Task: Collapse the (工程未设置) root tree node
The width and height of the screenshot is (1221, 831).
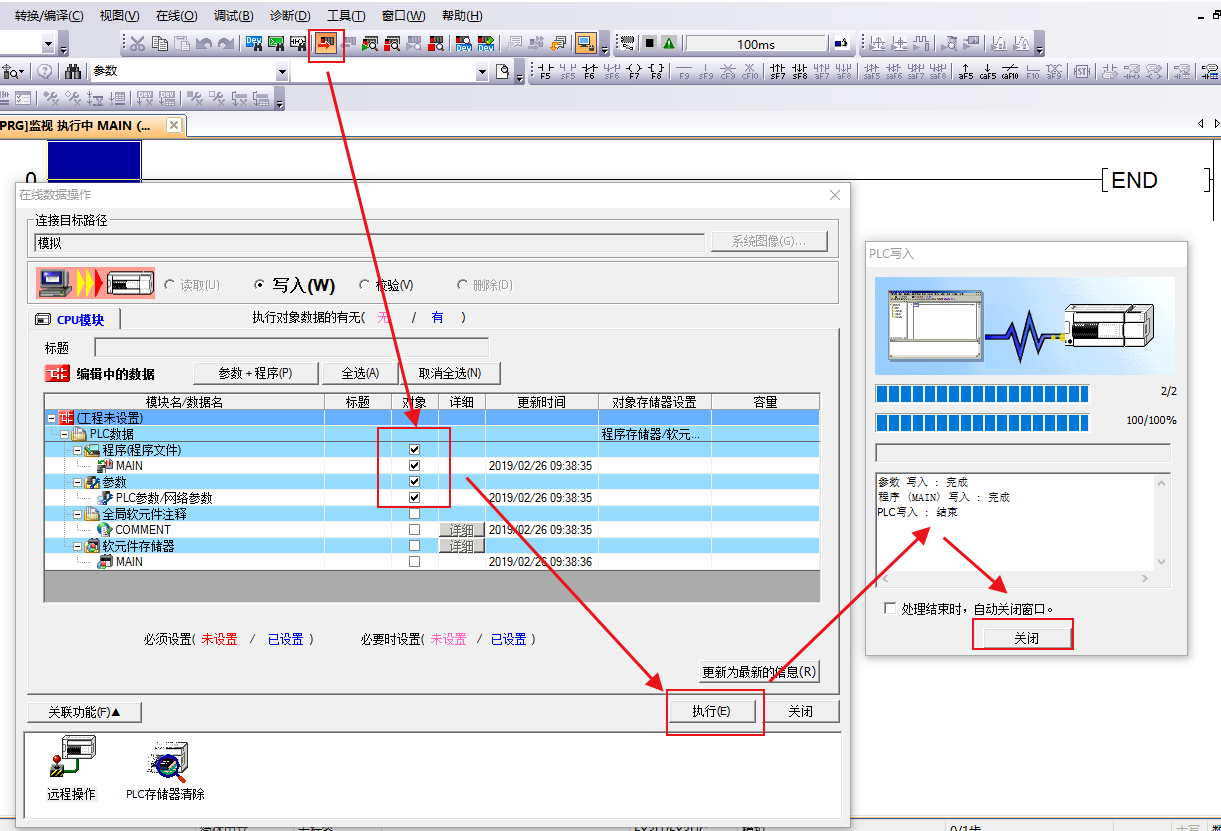Action: point(52,418)
